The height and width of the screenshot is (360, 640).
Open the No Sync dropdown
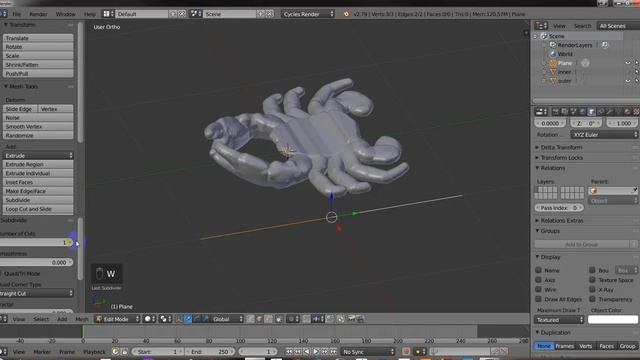pyautogui.click(x=368, y=351)
